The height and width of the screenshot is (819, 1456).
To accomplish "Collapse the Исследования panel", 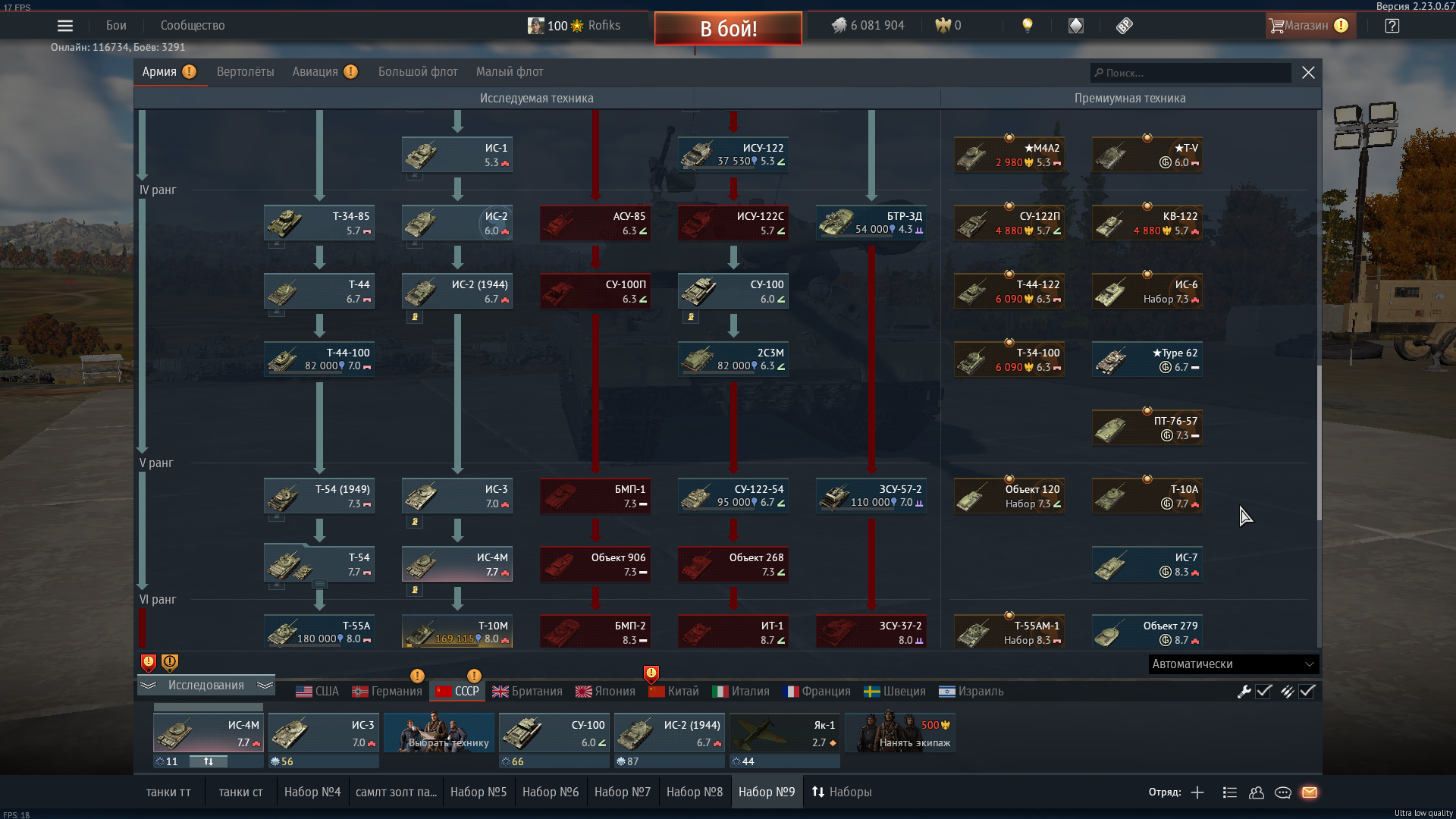I will pos(206,686).
